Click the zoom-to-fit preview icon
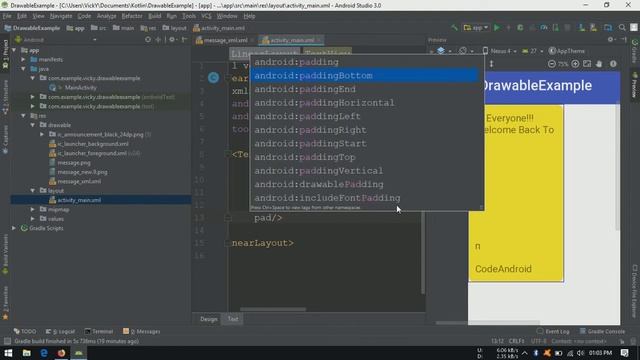 [x=587, y=64]
